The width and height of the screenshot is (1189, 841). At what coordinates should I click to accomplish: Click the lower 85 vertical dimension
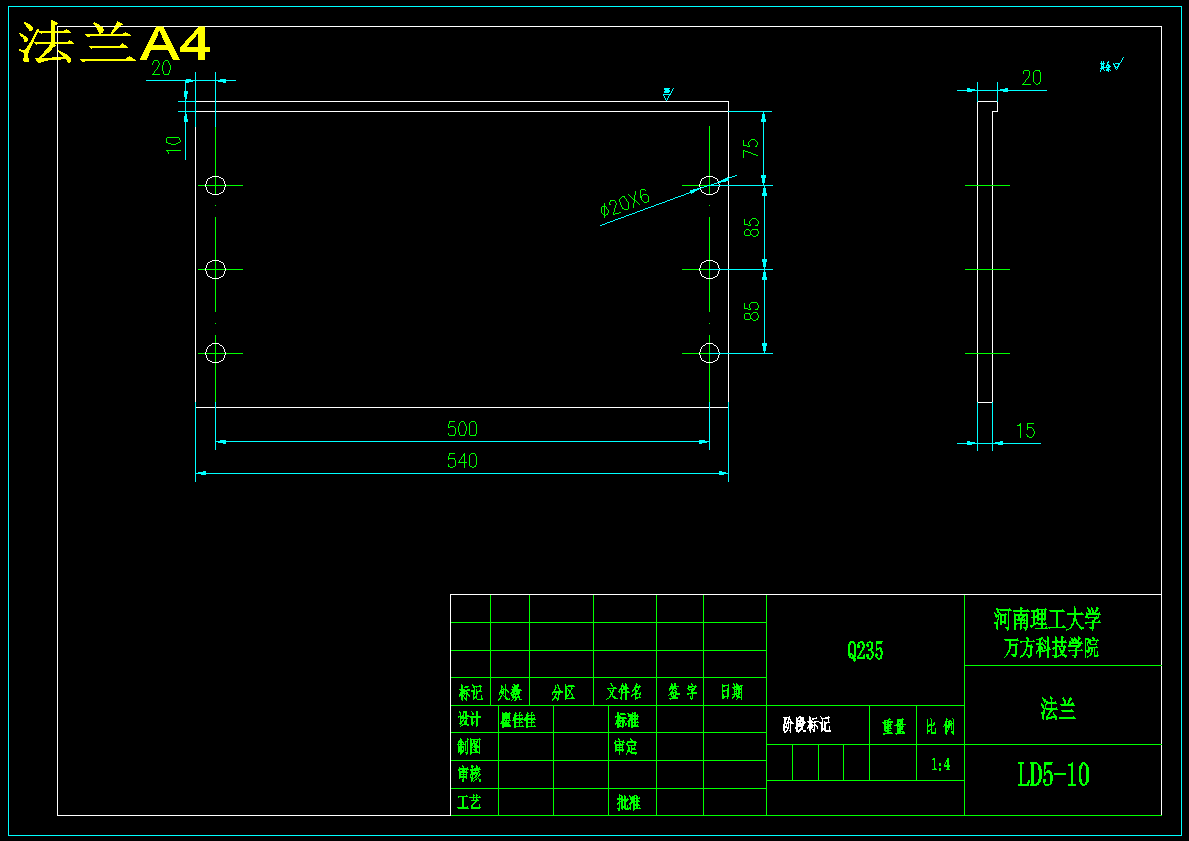751,311
